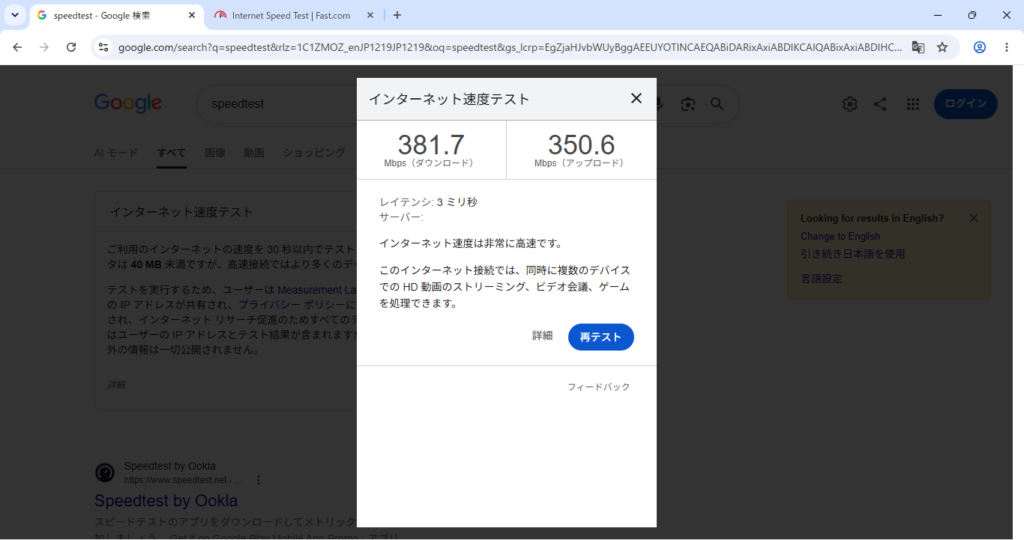Open the Measurement Lab link
1024x540 pixels.
click(317, 290)
